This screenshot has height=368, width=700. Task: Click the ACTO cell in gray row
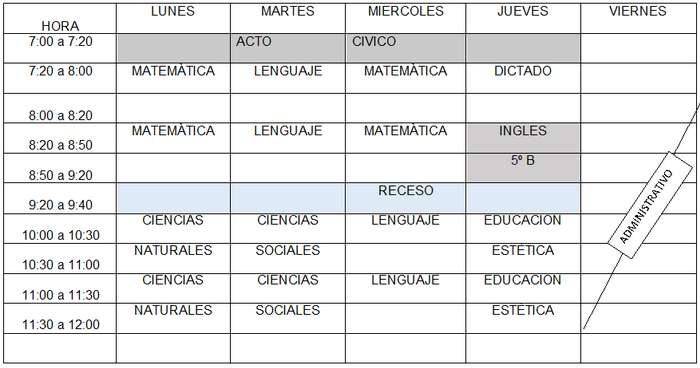pos(288,48)
